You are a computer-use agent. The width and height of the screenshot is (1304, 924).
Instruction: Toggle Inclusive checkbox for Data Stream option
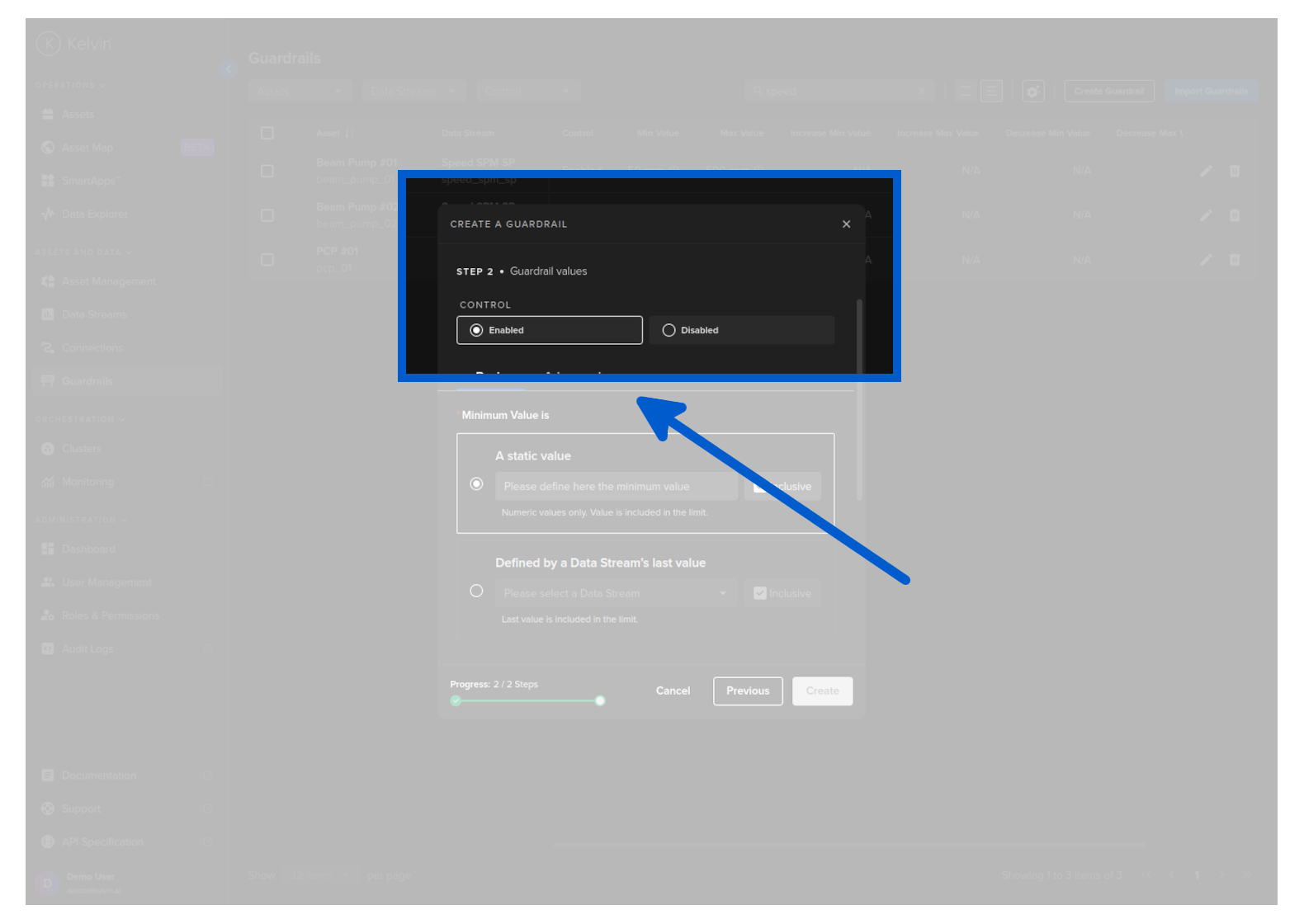tap(760, 593)
